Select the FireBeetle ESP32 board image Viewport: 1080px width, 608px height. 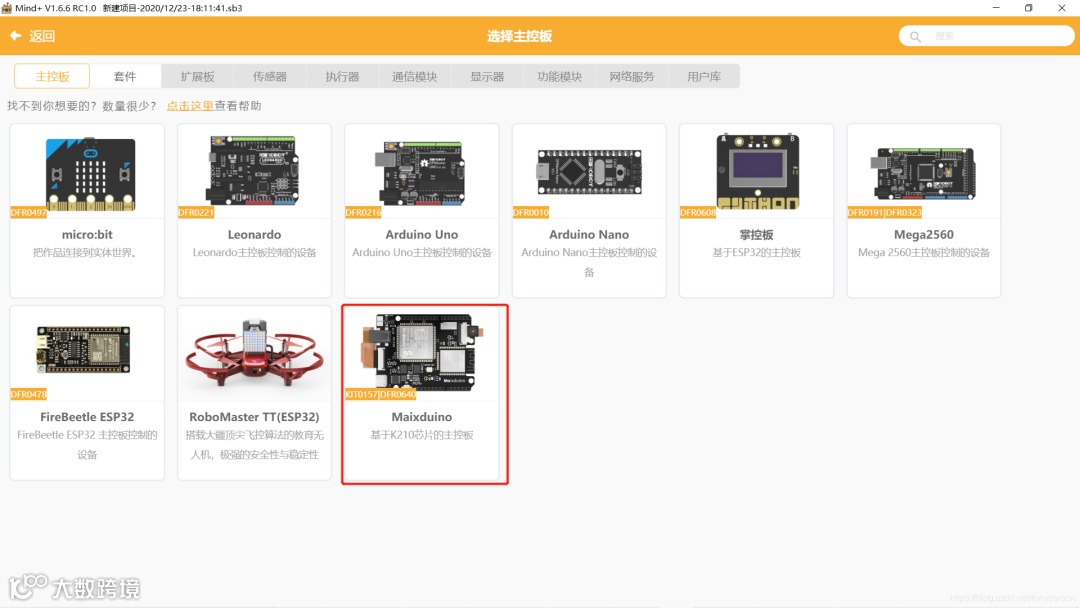pos(83,349)
